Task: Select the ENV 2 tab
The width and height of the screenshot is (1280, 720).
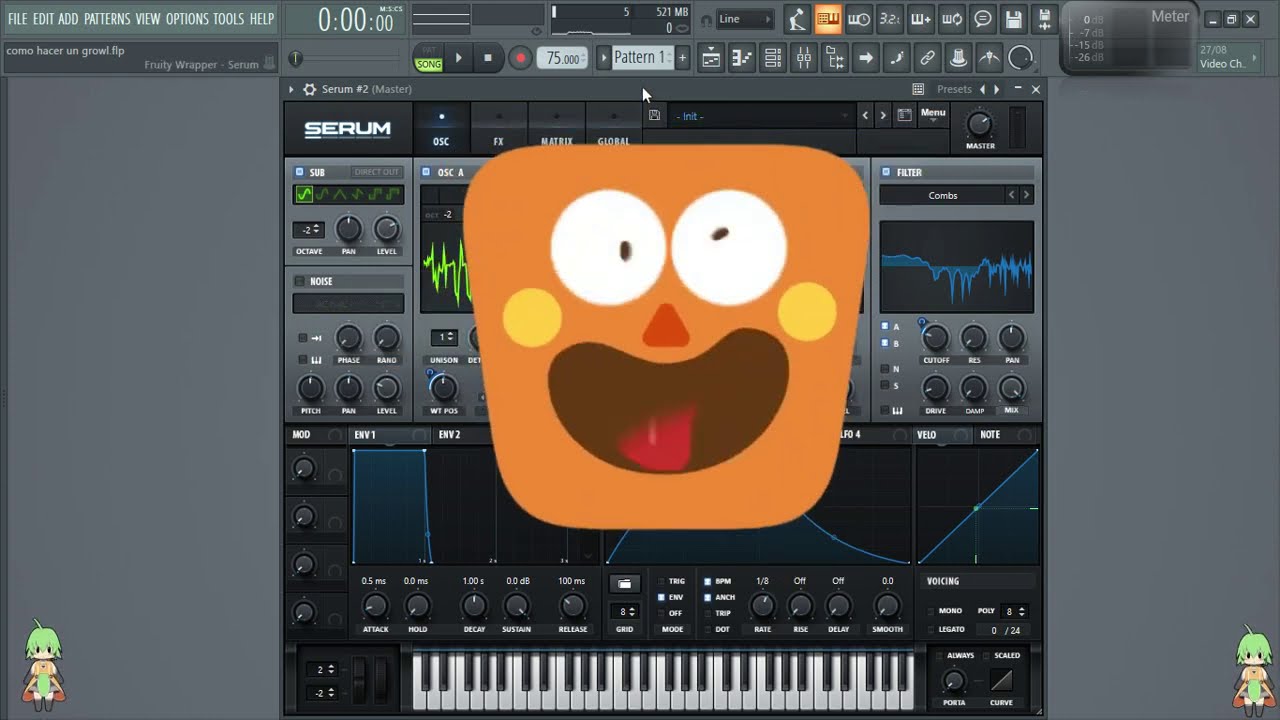Action: (450, 435)
